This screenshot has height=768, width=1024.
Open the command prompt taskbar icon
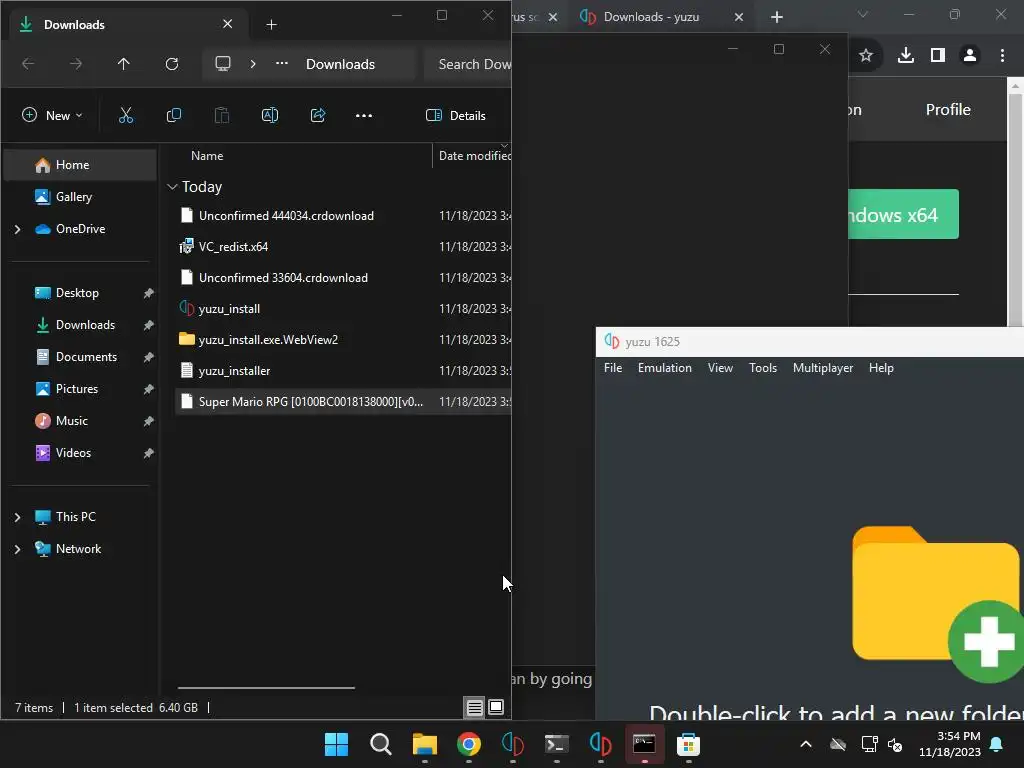tap(644, 744)
